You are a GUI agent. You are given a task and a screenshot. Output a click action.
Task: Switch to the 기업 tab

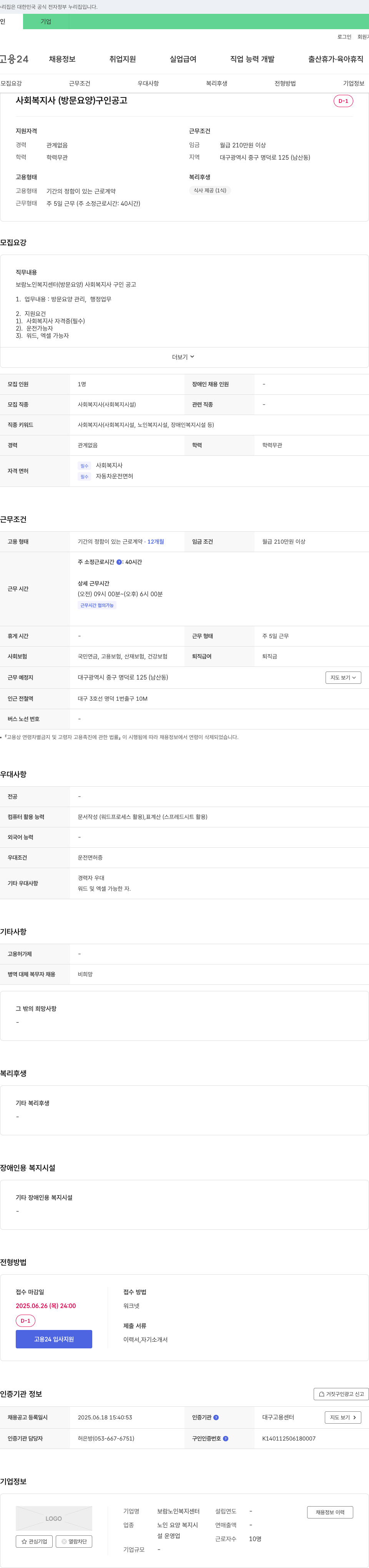[46, 21]
